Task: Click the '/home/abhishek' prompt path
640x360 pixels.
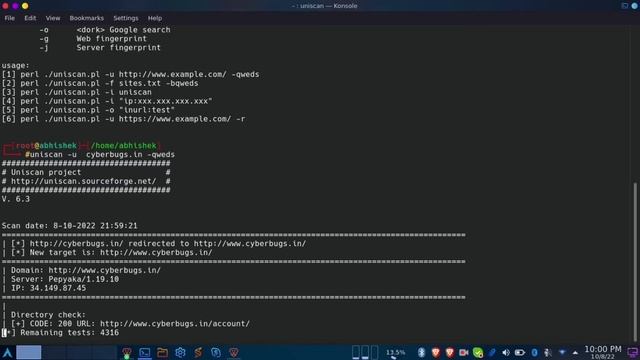Action: pos(124,146)
